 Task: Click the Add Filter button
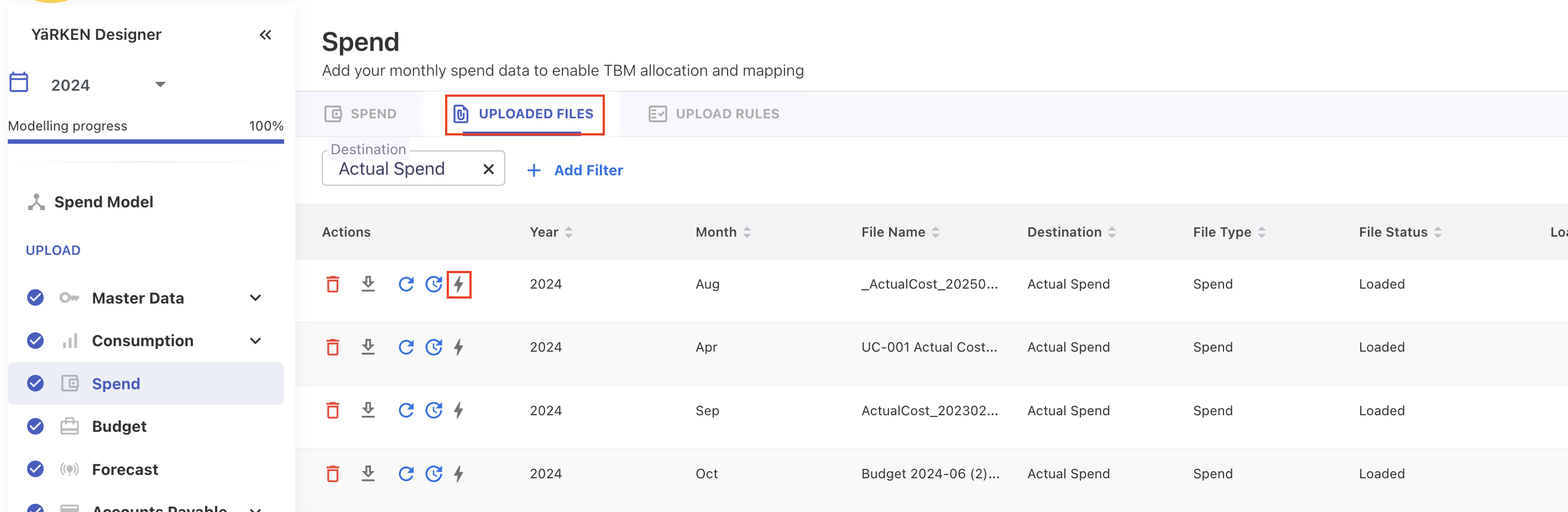coord(574,170)
